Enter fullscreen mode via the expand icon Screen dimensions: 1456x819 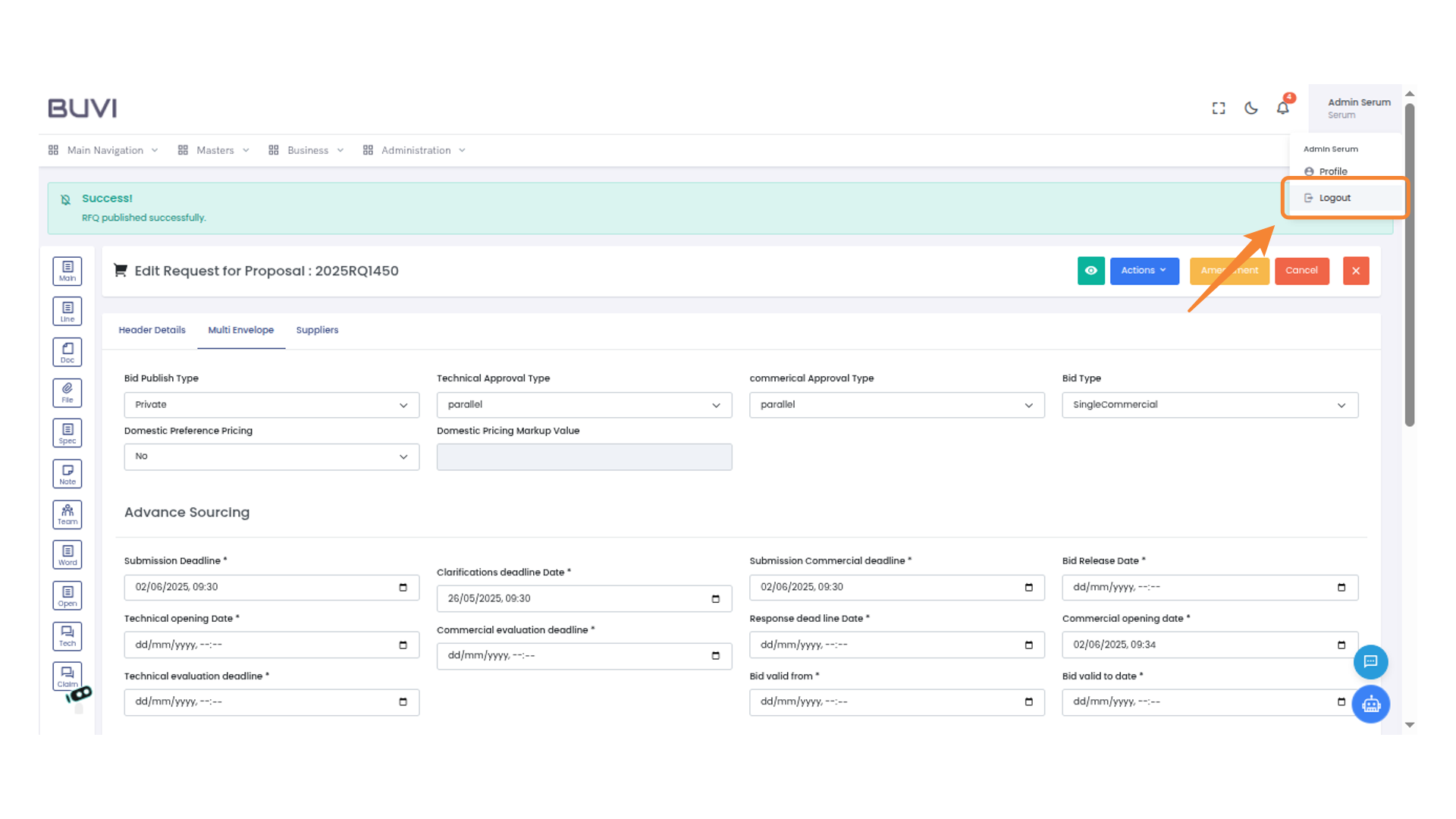1219,108
